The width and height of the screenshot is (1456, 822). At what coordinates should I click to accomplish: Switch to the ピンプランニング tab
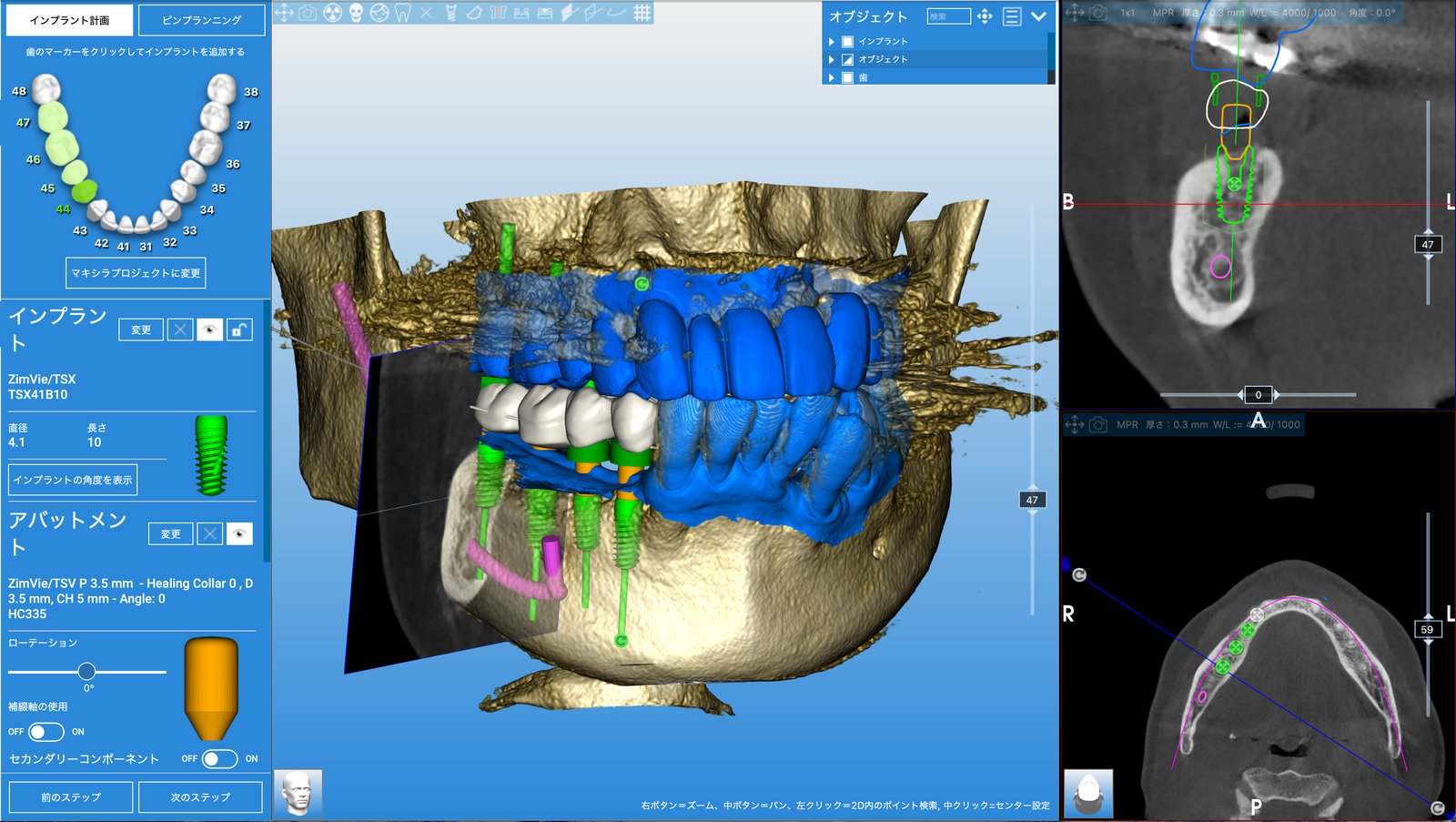point(202,20)
